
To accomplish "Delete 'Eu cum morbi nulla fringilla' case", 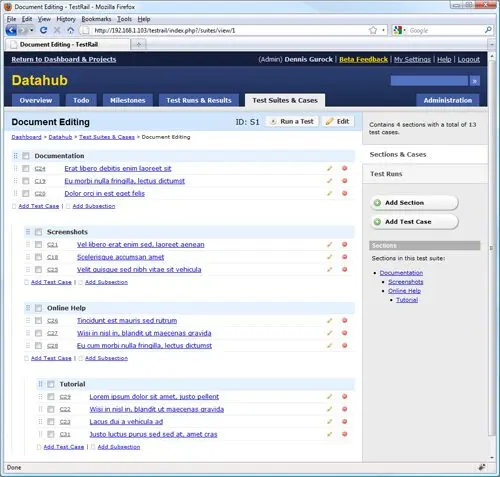I will pyautogui.click(x=345, y=345).
